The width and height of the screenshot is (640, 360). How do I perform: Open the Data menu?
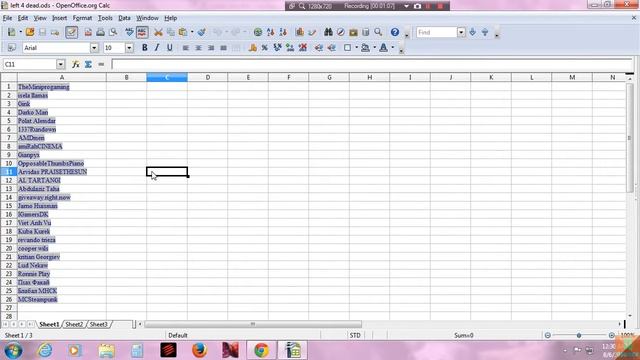pos(124,18)
